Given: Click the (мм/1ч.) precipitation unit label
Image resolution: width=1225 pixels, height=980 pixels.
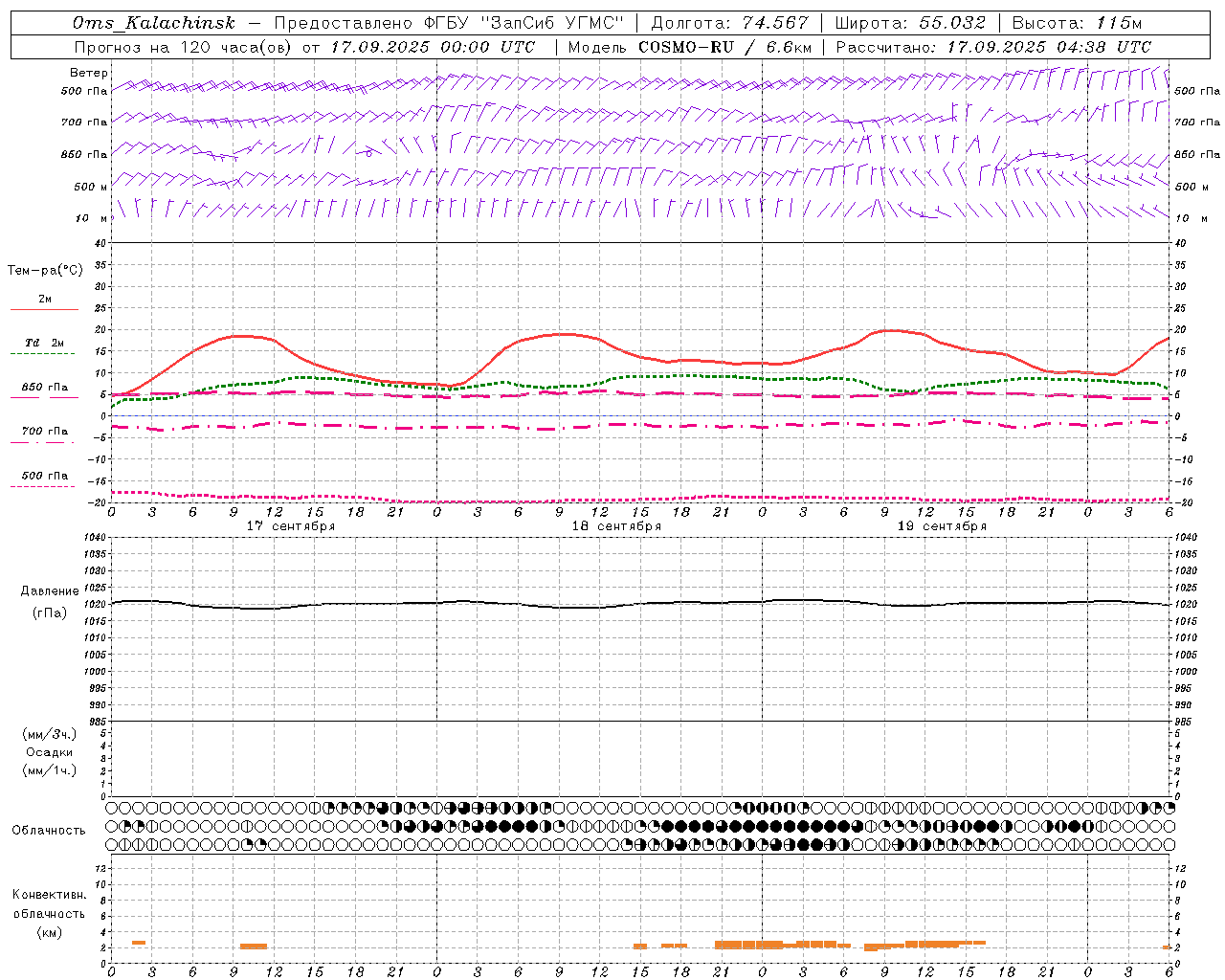Looking at the screenshot, I should tap(50, 770).
